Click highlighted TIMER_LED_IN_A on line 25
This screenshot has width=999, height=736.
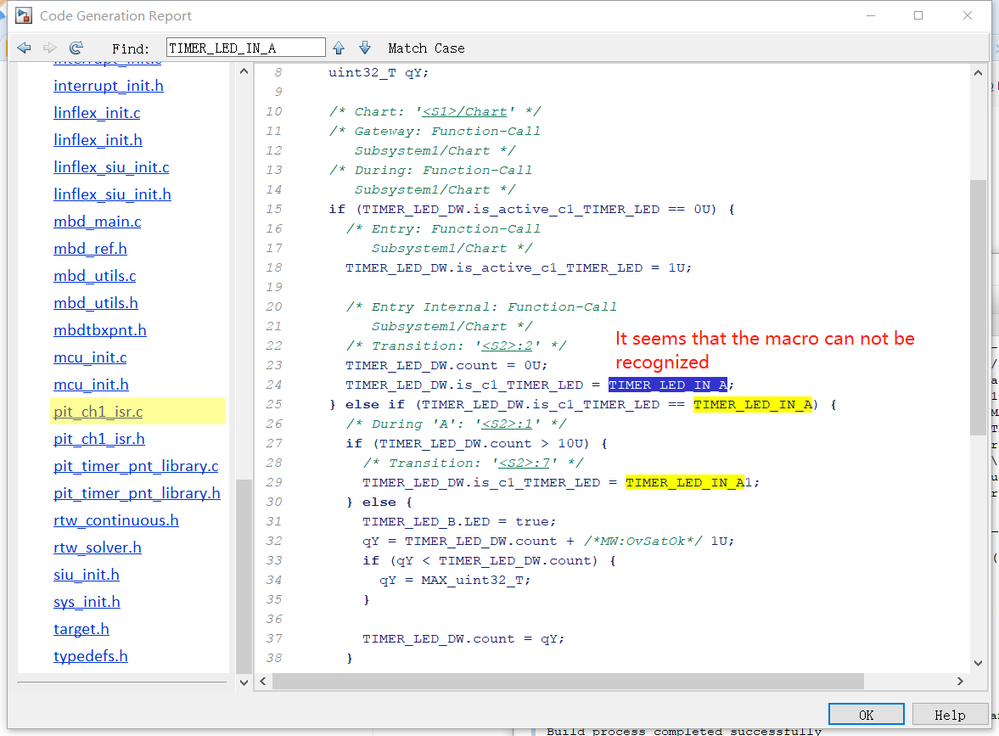click(x=752, y=405)
